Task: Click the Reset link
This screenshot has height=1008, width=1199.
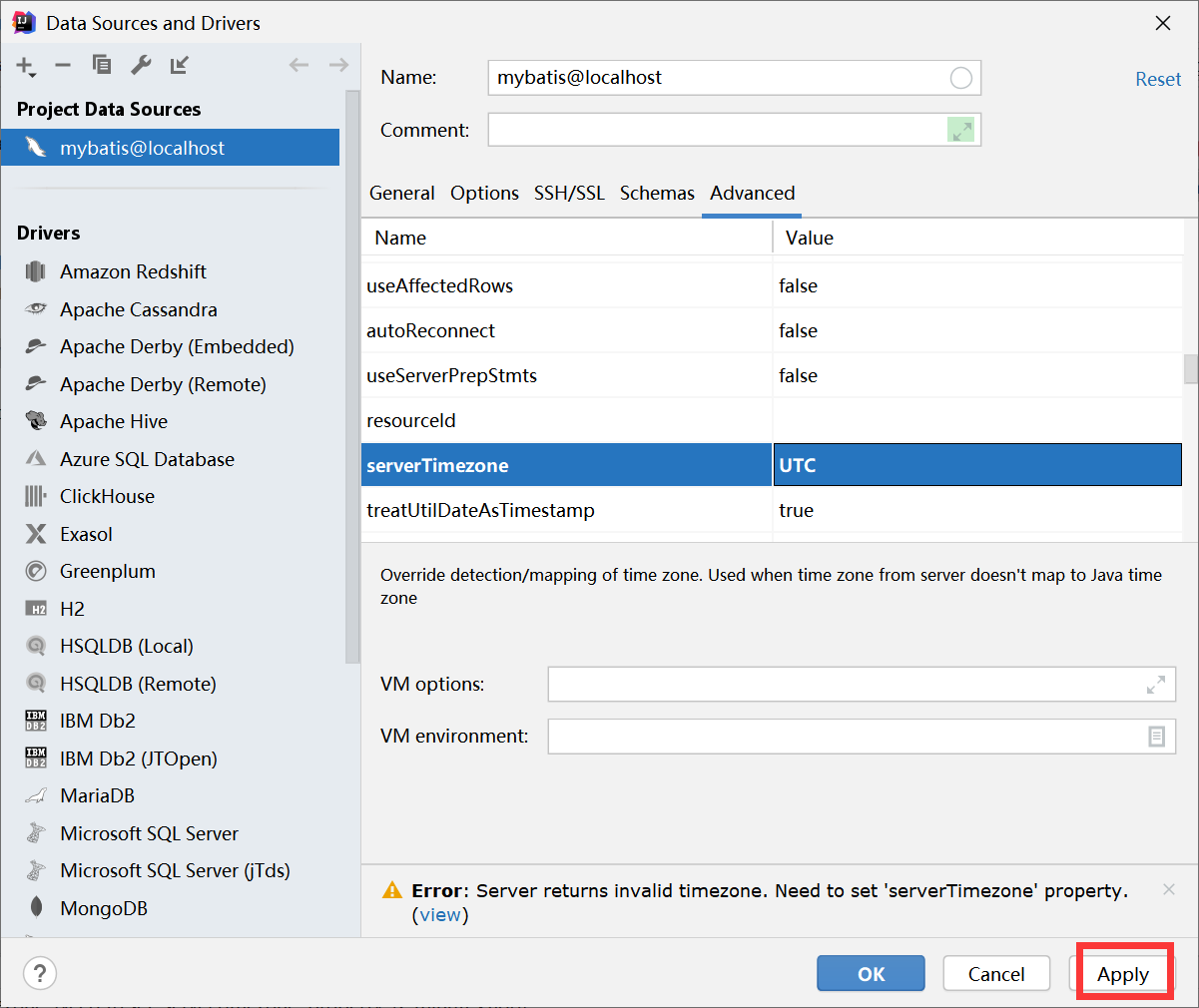Action: [1158, 79]
